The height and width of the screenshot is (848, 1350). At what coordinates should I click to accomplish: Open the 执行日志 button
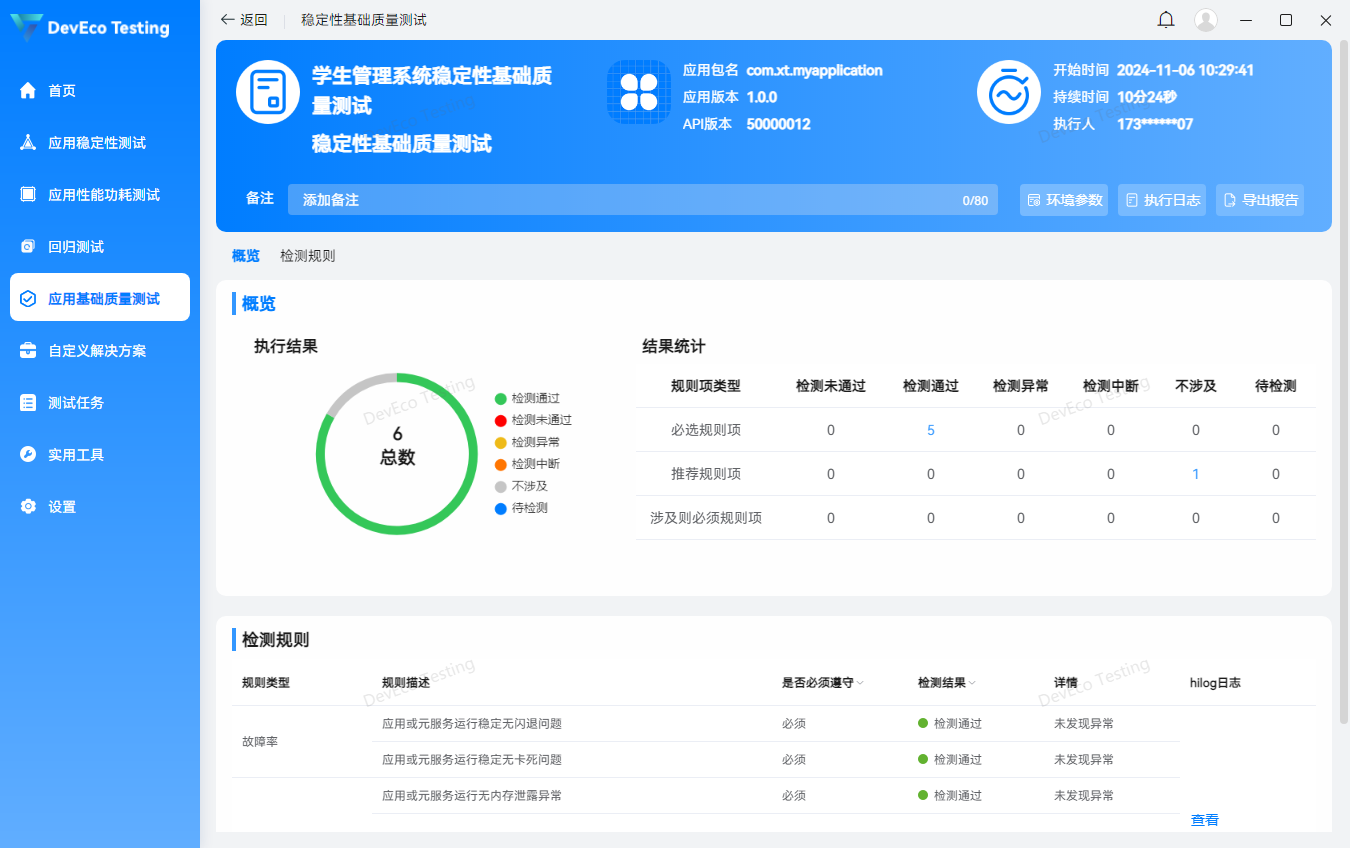(x=1162, y=200)
